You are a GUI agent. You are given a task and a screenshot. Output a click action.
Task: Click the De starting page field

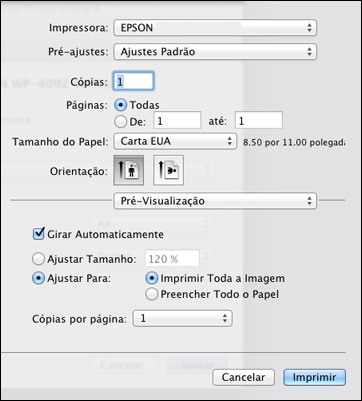(x=177, y=120)
